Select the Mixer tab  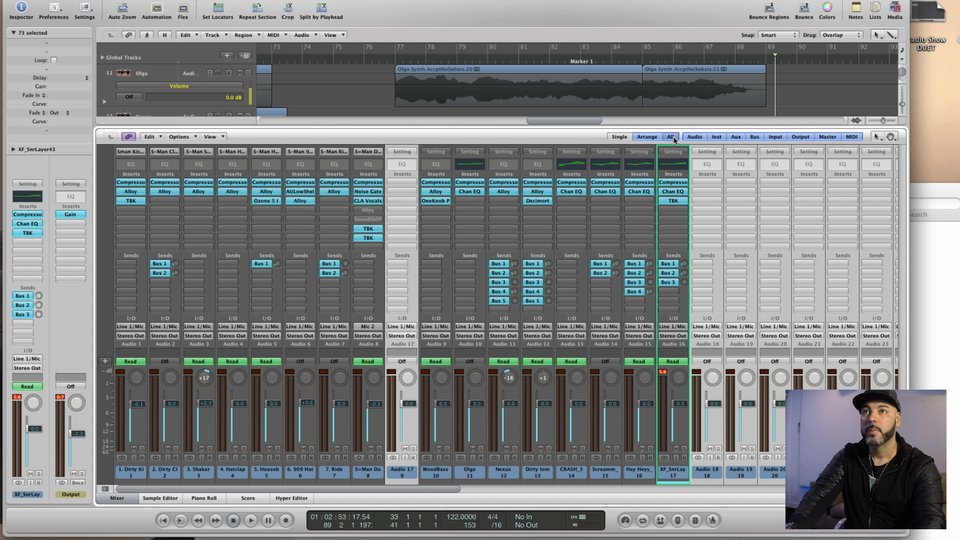click(117, 498)
